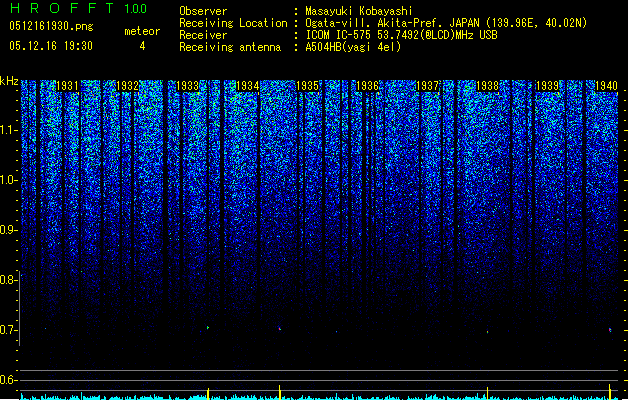
Task: Click the yellow power spike below 1938
Action: coord(487,393)
